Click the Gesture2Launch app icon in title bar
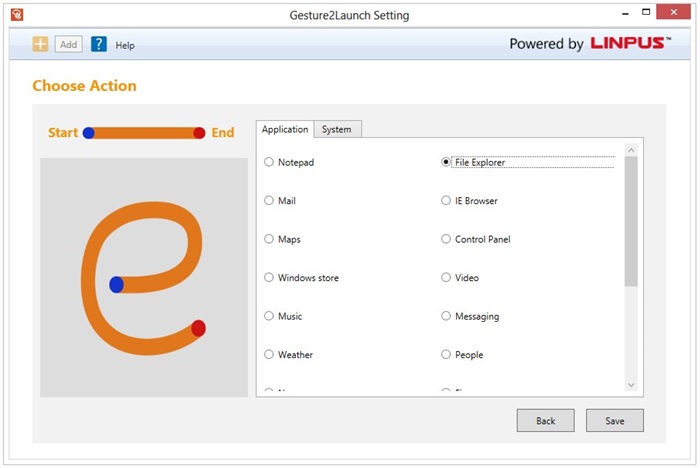Image resolution: width=700 pixels, height=468 pixels. tap(17, 15)
